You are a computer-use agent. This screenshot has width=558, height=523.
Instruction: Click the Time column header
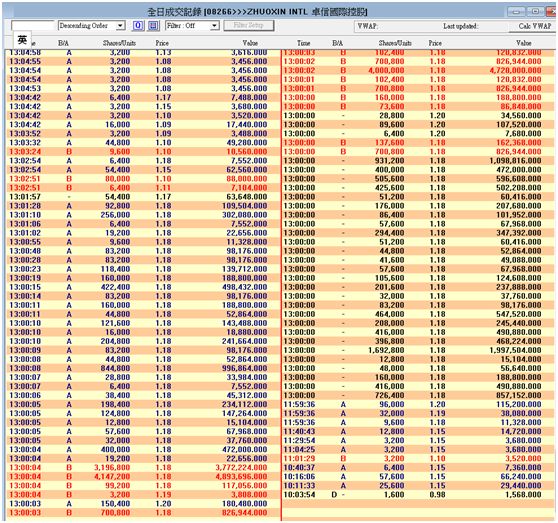(x=304, y=43)
